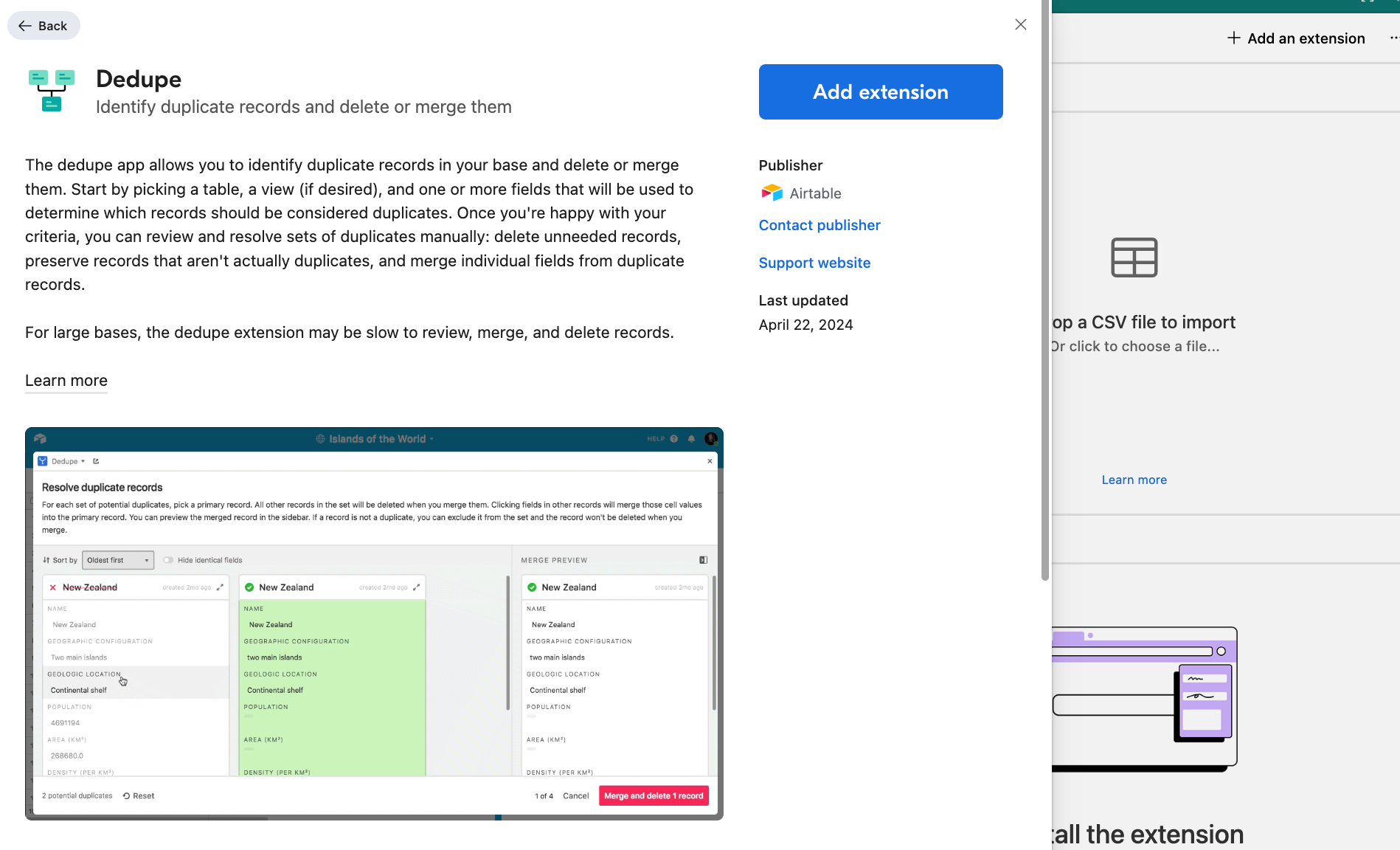
Task: Click the CSV table icon in background panel
Action: [1134, 258]
